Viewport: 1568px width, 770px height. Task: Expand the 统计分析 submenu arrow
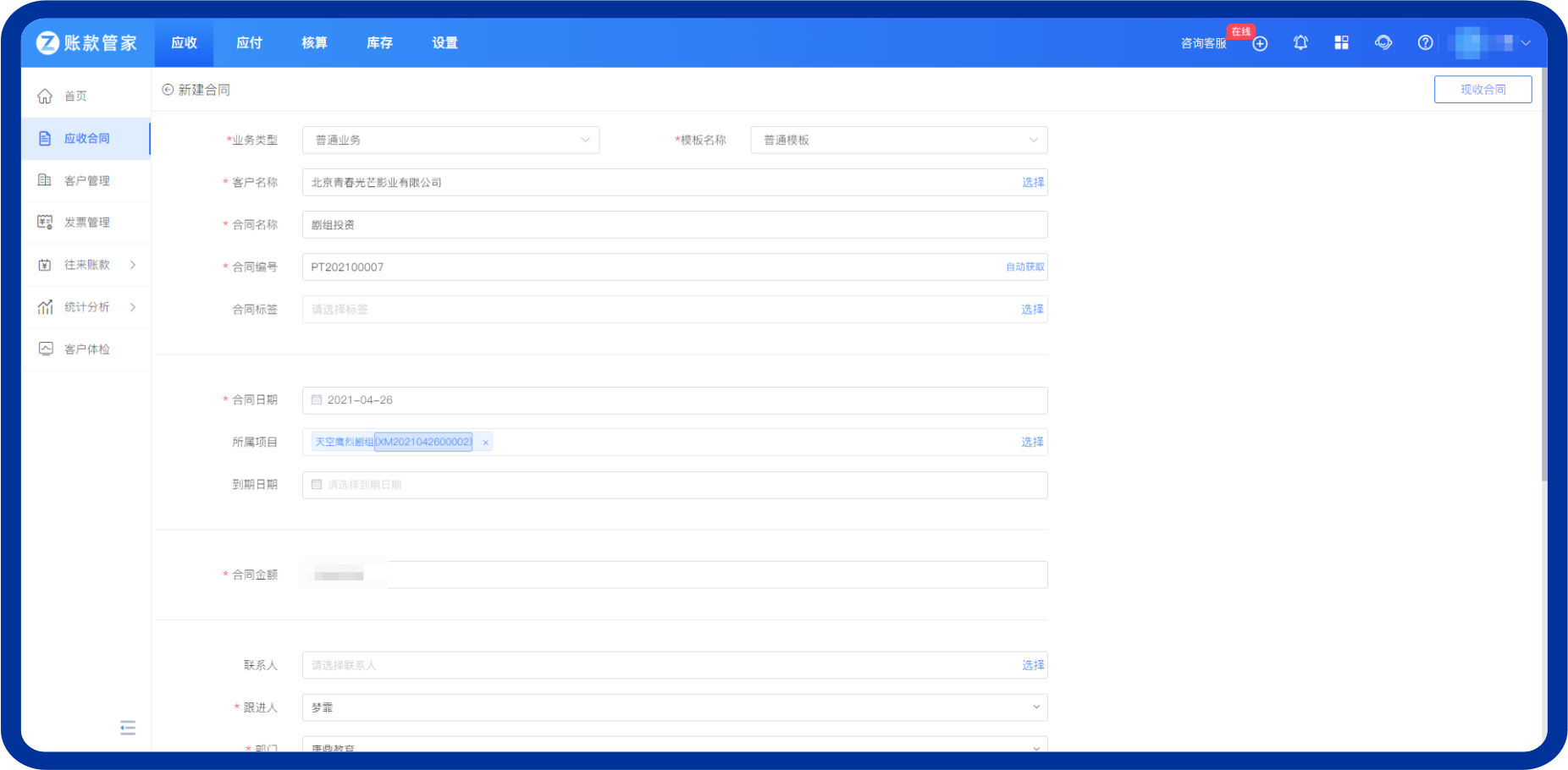point(133,307)
